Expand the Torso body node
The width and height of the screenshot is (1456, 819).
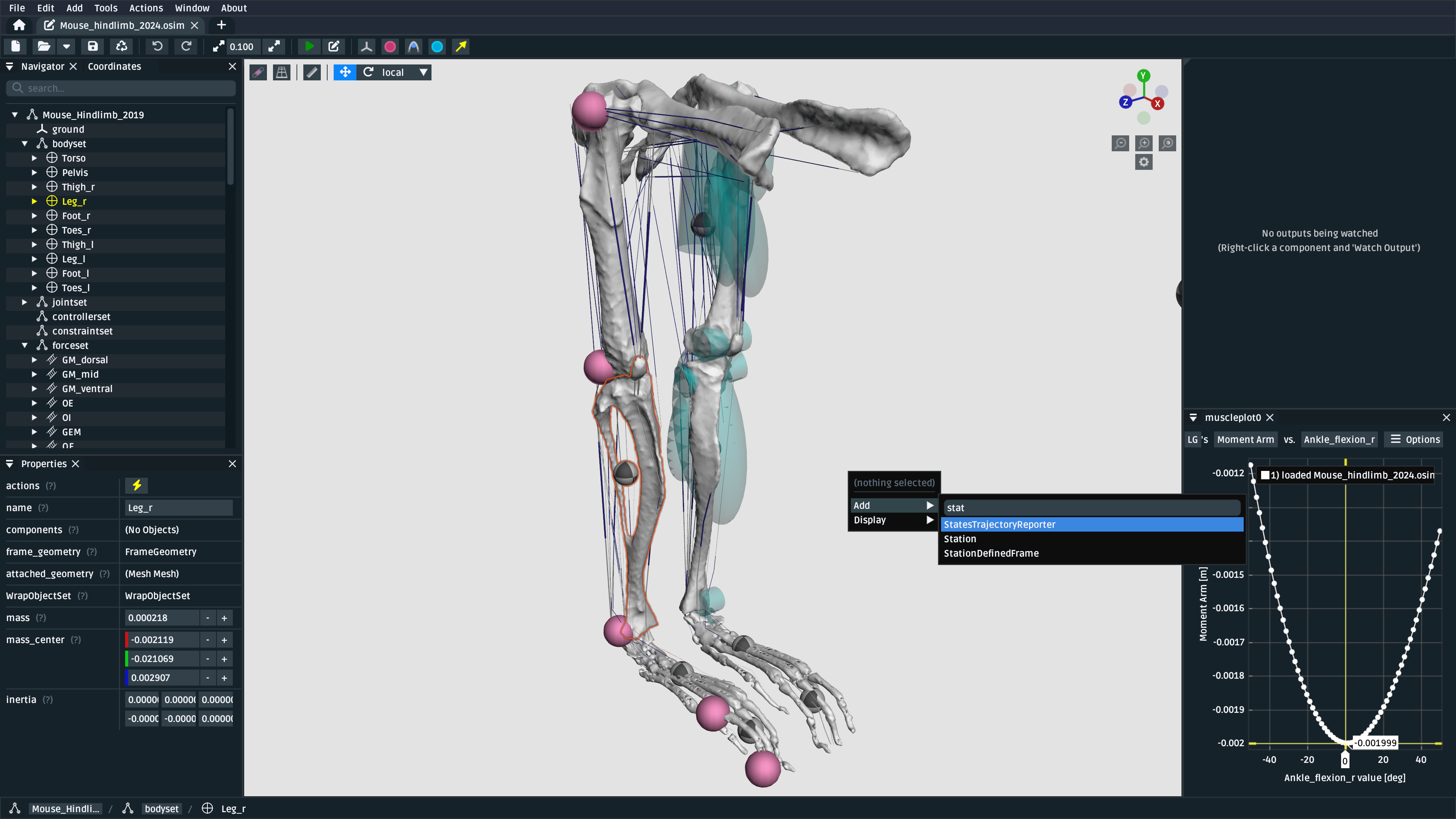pyautogui.click(x=34, y=158)
